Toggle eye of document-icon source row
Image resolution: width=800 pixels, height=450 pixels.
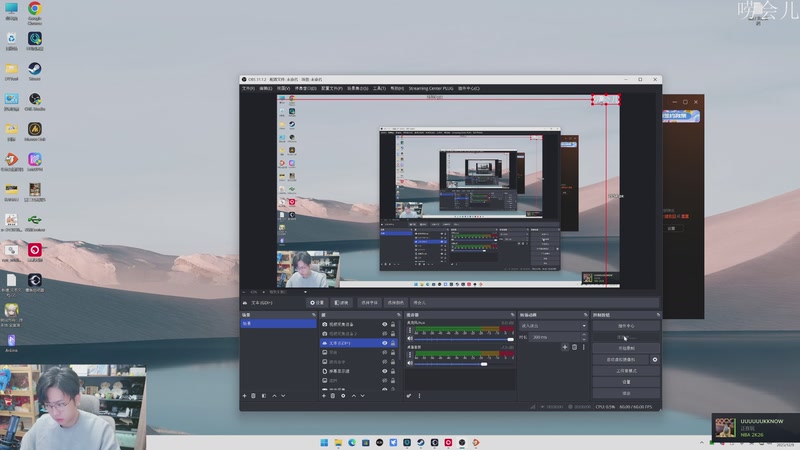(x=385, y=371)
